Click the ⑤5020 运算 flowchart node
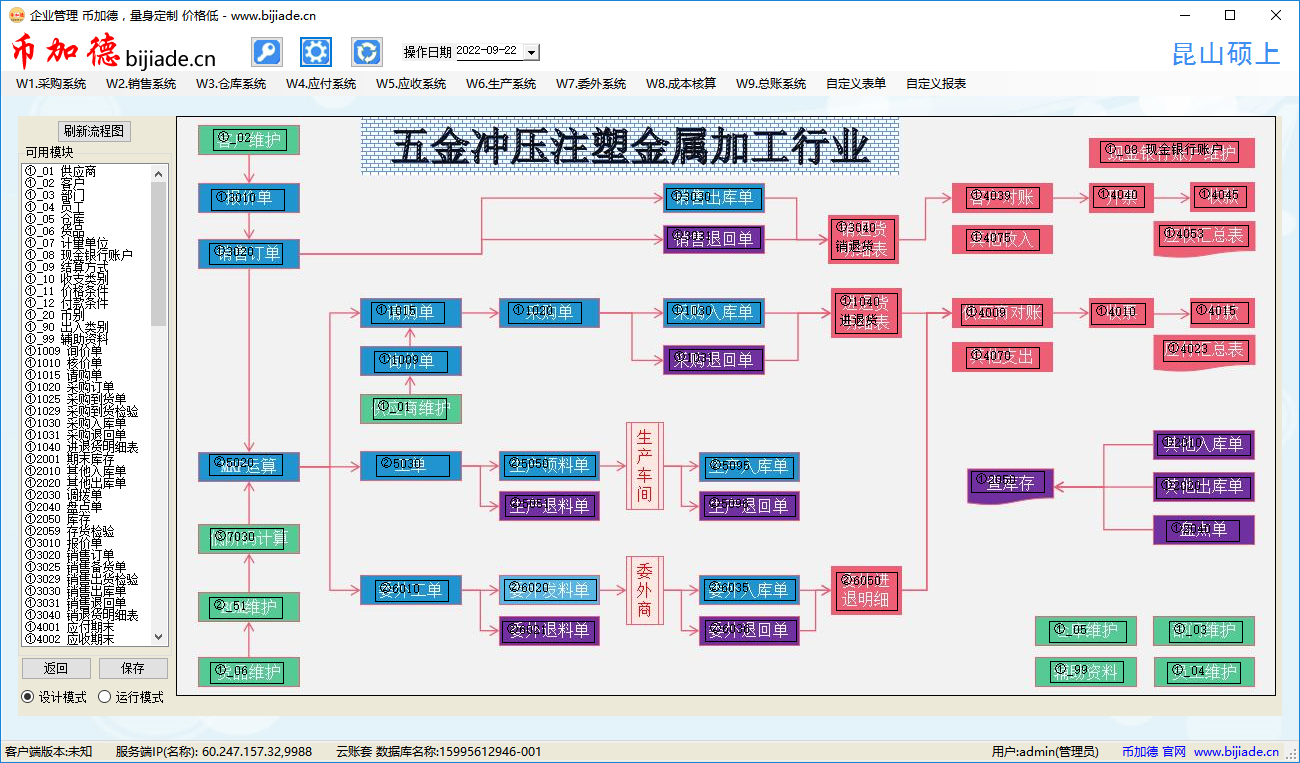This screenshot has height=763, width=1300. pos(249,466)
